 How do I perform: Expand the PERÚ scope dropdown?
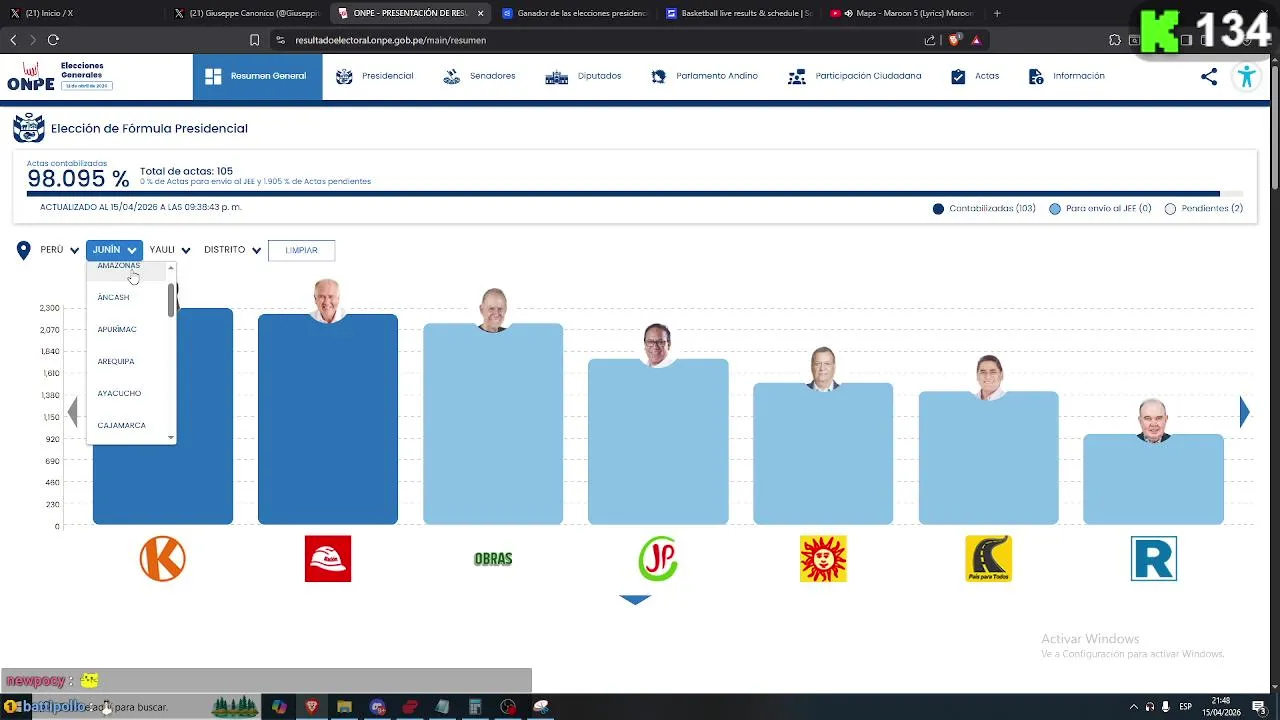click(x=59, y=250)
